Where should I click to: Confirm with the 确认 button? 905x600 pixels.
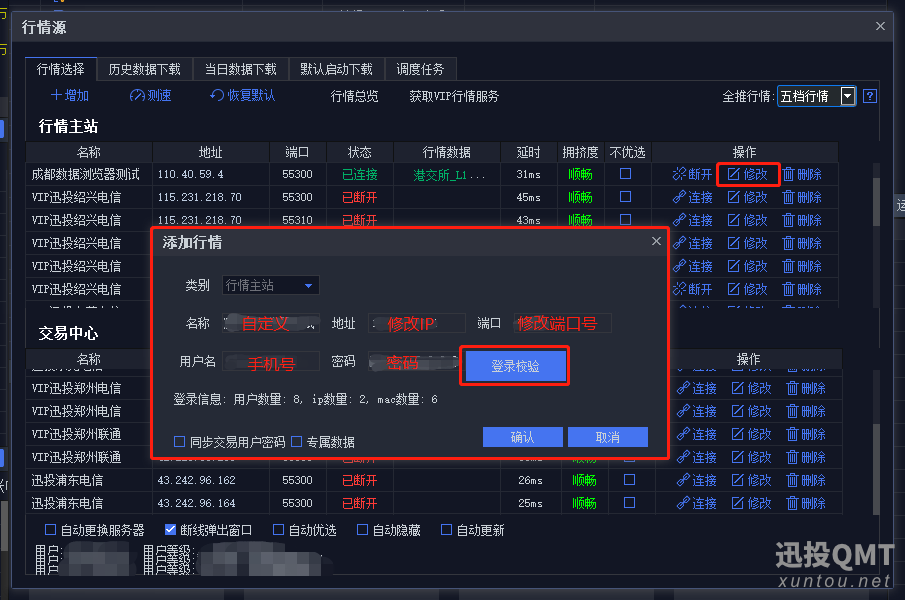(522, 437)
